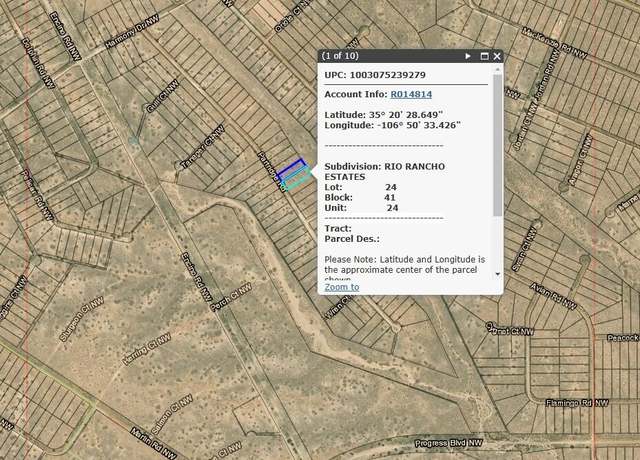Click the popup scroll down arrow
This screenshot has width=640, height=460.
(498, 274)
